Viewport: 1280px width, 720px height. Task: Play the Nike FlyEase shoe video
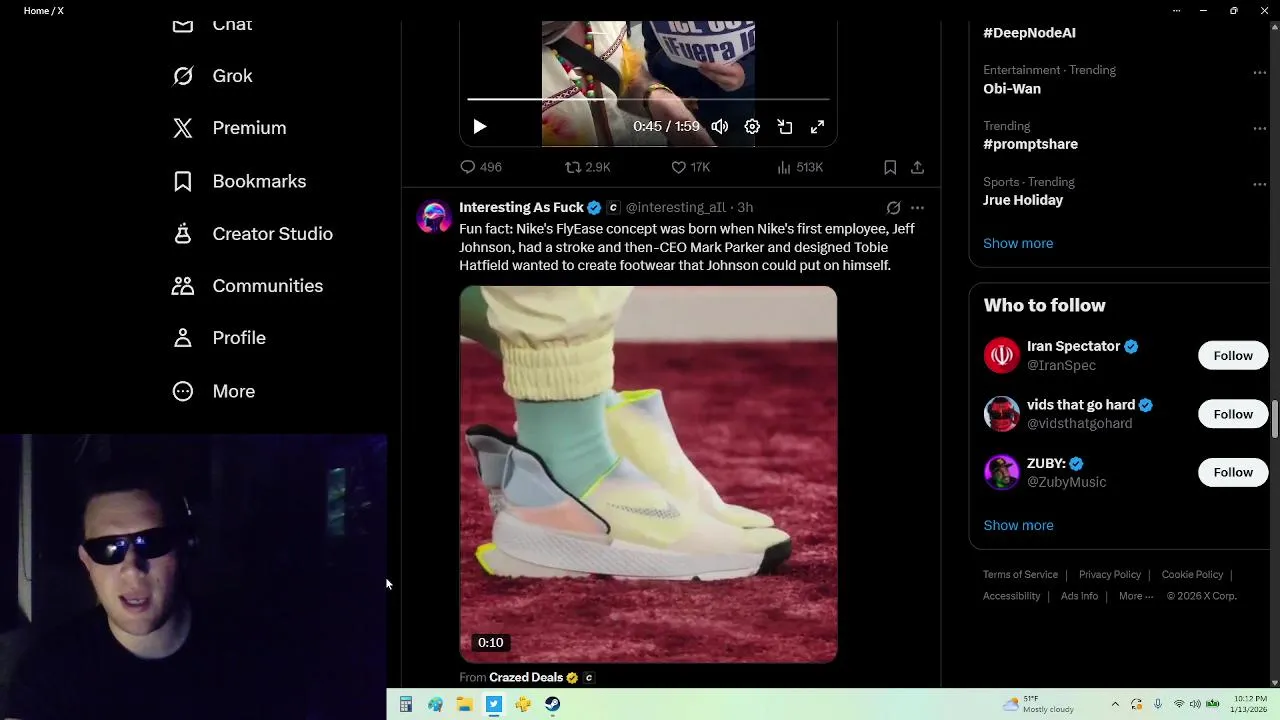pos(648,474)
